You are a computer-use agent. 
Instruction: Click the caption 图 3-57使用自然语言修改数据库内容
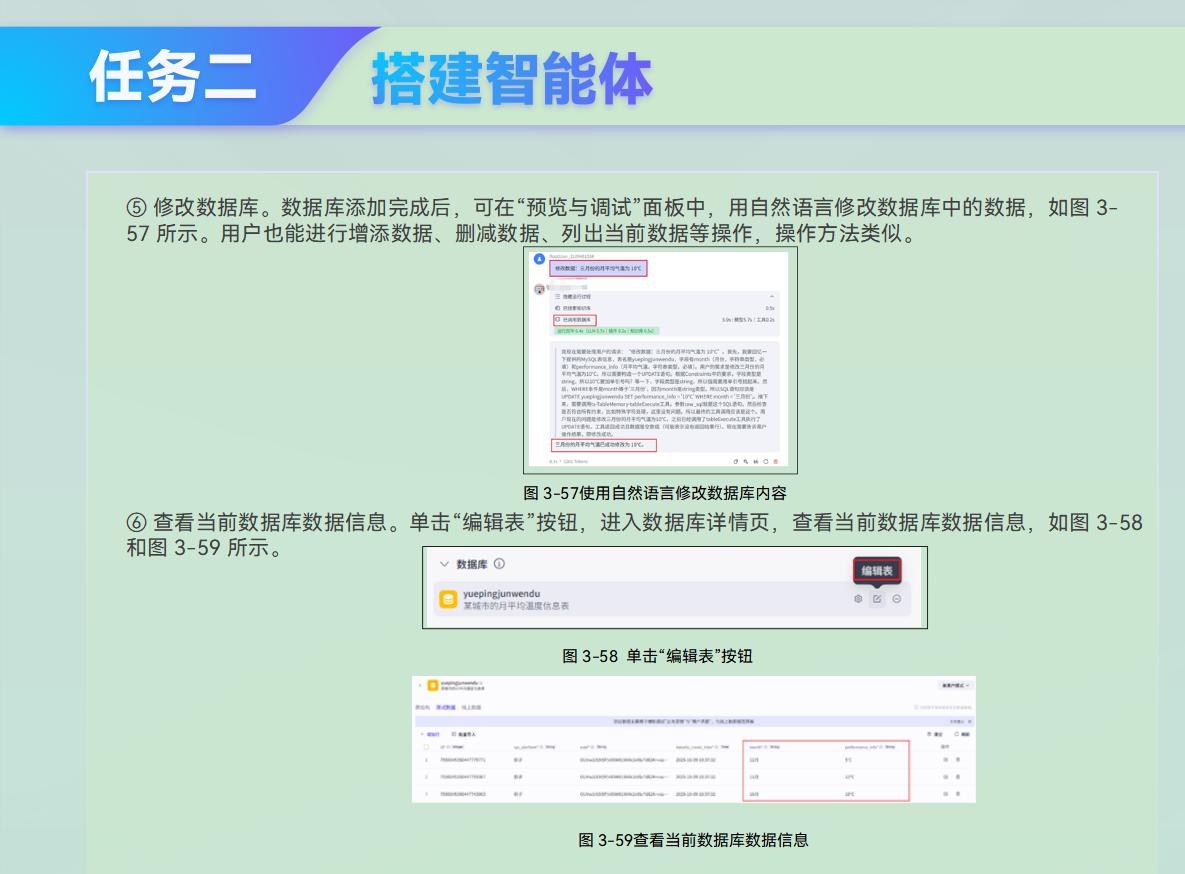coord(654,493)
